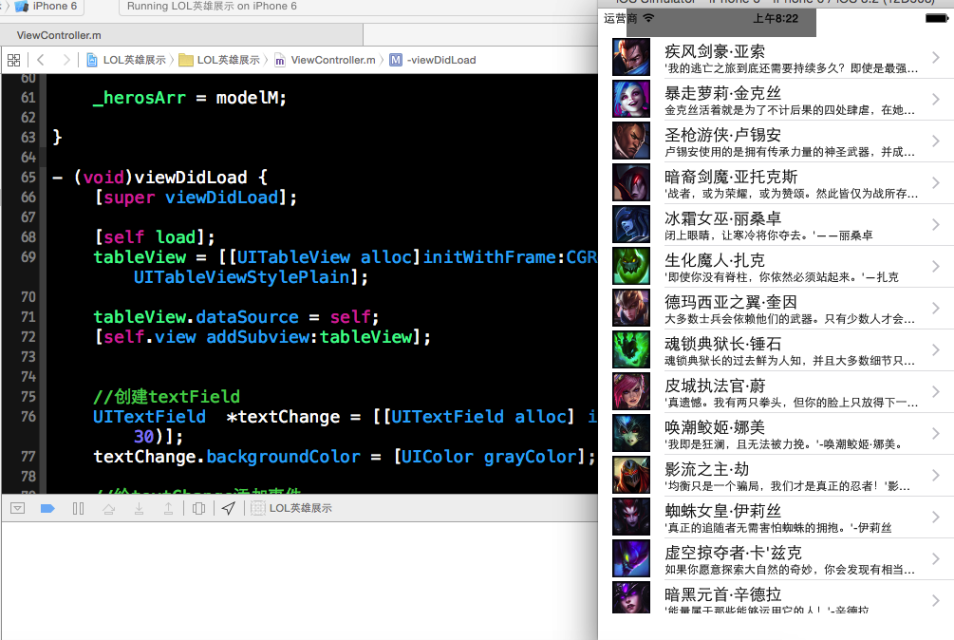The width and height of the screenshot is (954, 640).
Task: Select the 圣枪游侠·卢锡安 row
Action: click(x=776, y=141)
